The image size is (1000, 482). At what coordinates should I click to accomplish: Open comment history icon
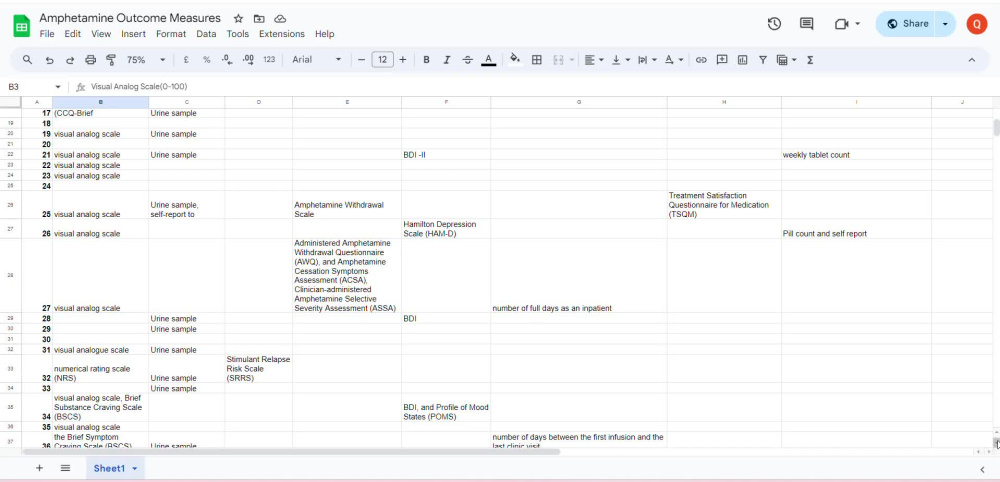807,24
